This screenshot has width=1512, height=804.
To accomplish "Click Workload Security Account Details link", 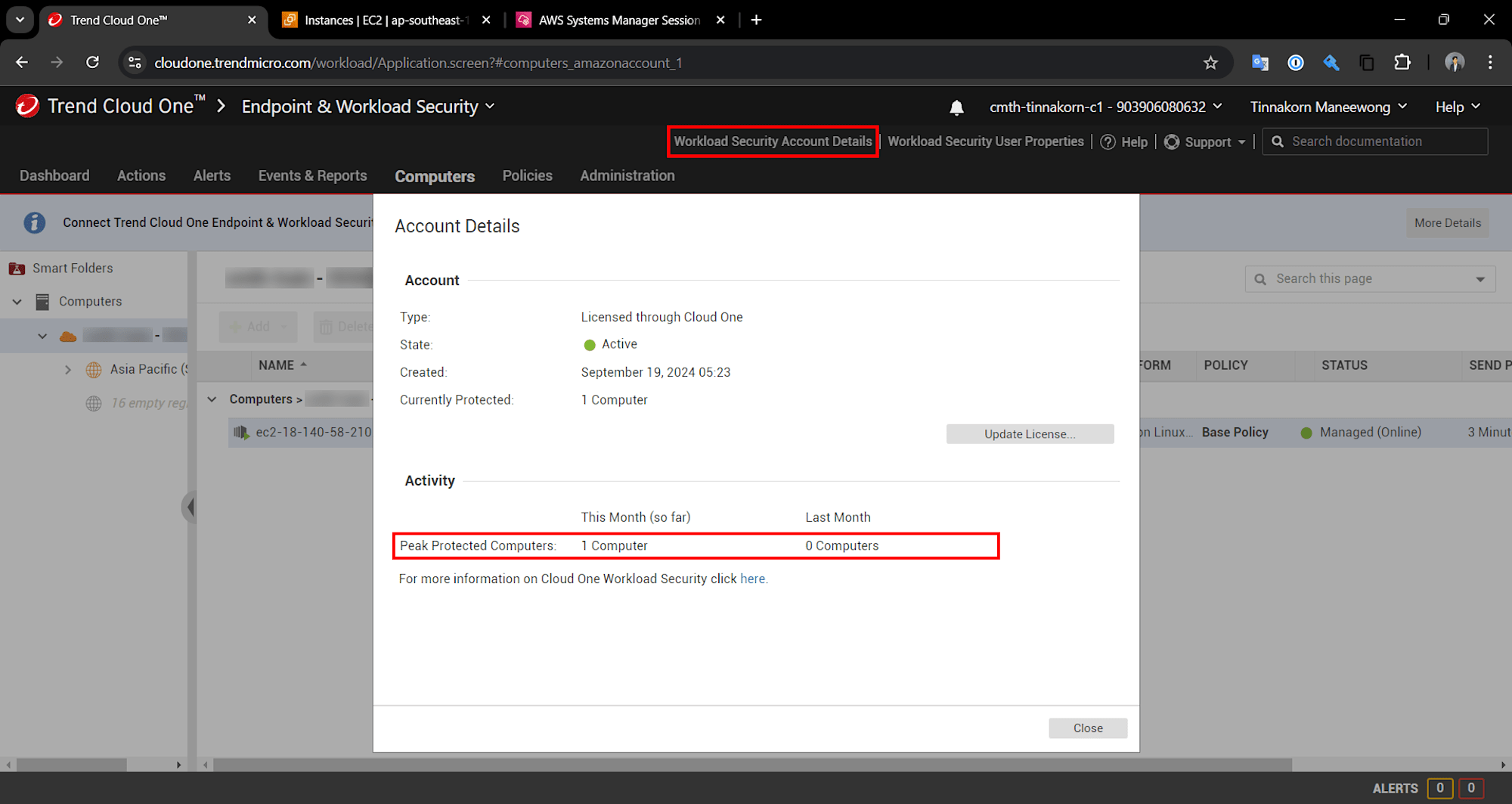I will pyautogui.click(x=773, y=141).
